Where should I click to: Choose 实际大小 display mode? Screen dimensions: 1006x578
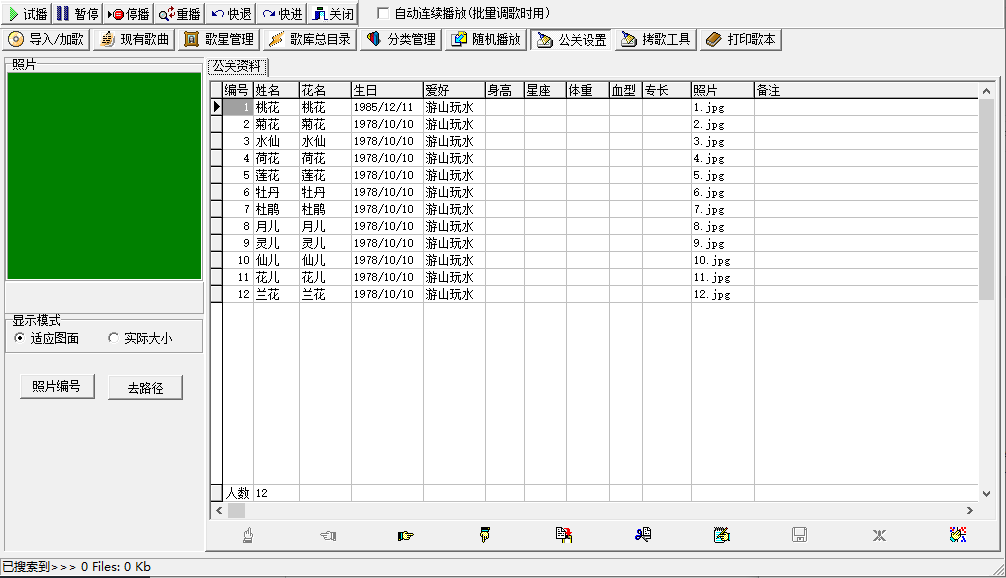(141, 338)
